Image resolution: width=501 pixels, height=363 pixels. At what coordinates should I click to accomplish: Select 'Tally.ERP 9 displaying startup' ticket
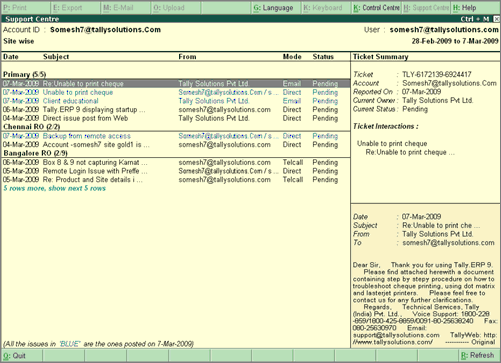(176, 110)
